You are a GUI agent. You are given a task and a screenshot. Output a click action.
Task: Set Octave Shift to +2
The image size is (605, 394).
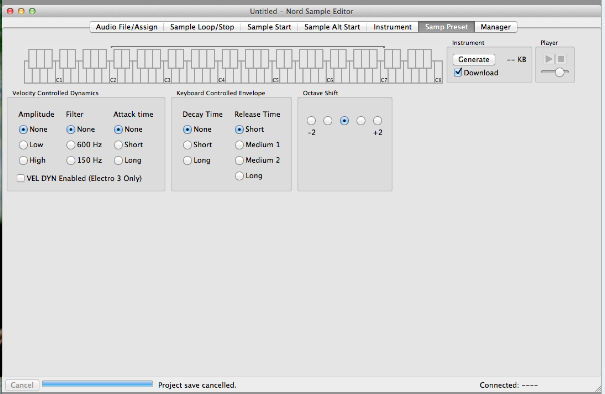point(377,121)
